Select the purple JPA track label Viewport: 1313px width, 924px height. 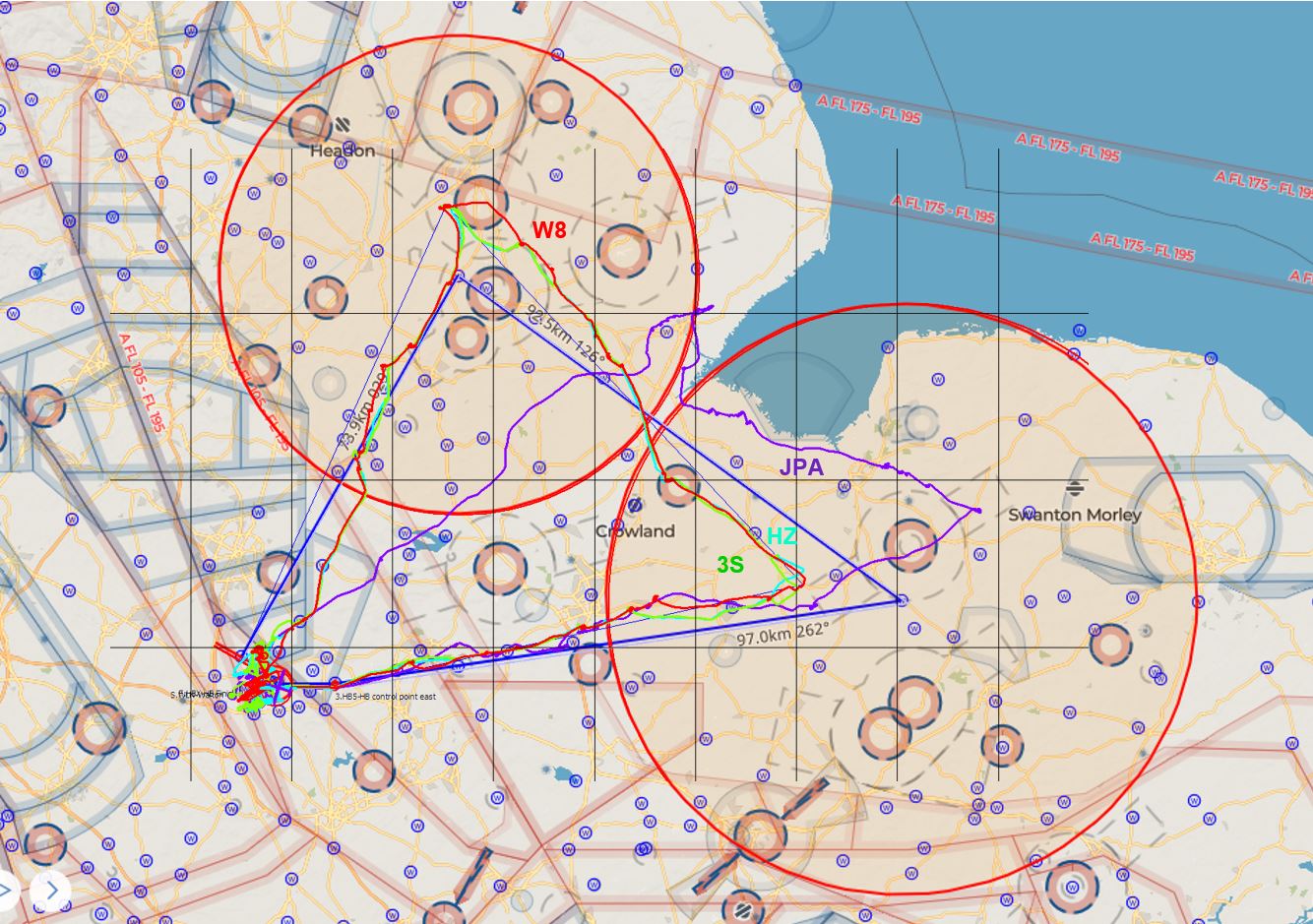(x=801, y=467)
